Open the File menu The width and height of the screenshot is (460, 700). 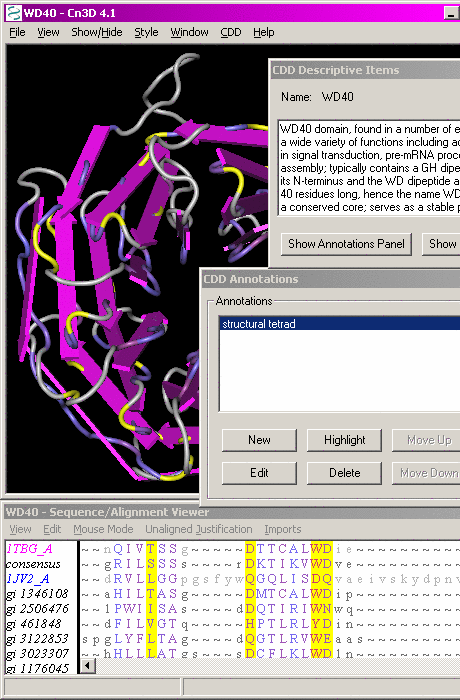click(x=17, y=32)
